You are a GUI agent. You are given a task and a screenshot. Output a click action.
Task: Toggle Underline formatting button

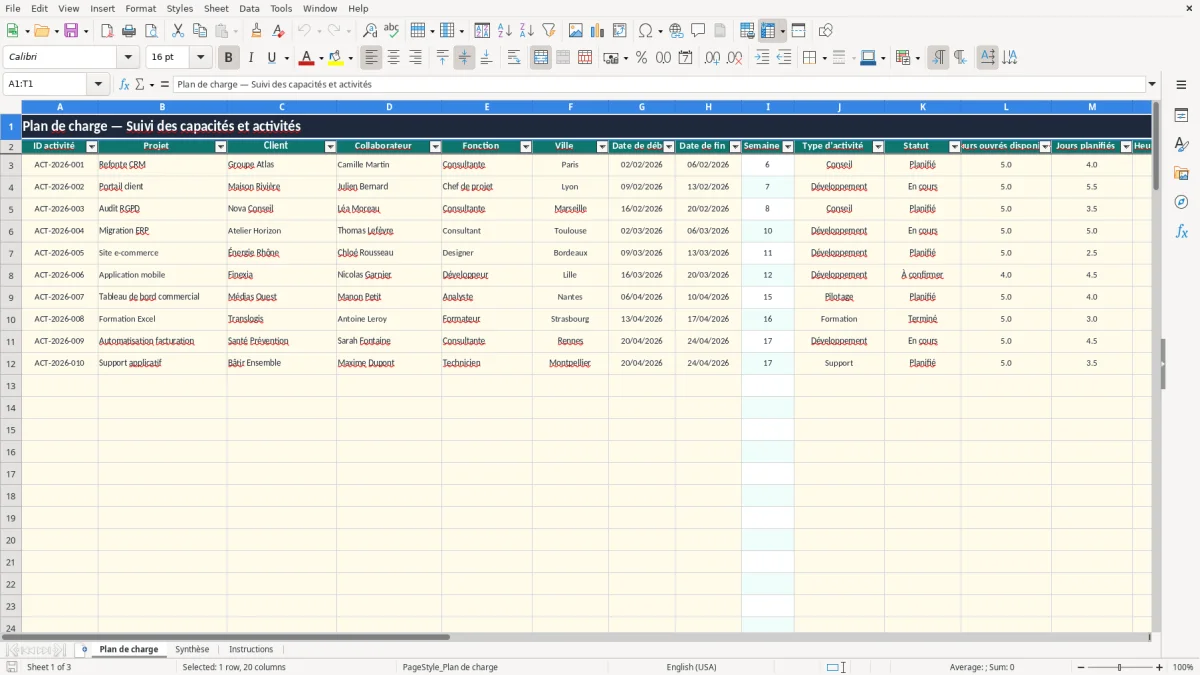(272, 58)
